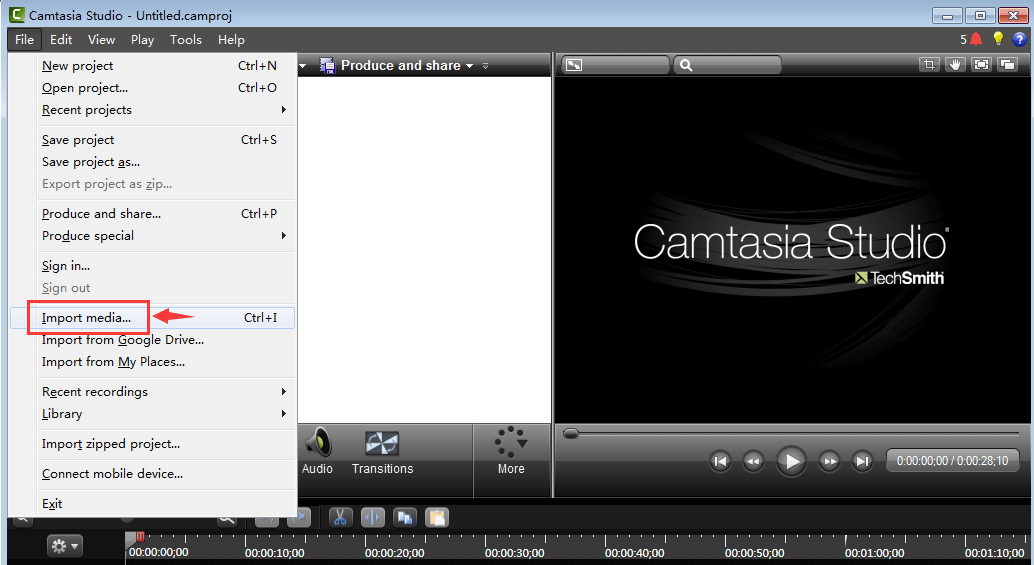Click the magnifier zoom box above preview
This screenshot has height=565, width=1034.
coord(727,65)
